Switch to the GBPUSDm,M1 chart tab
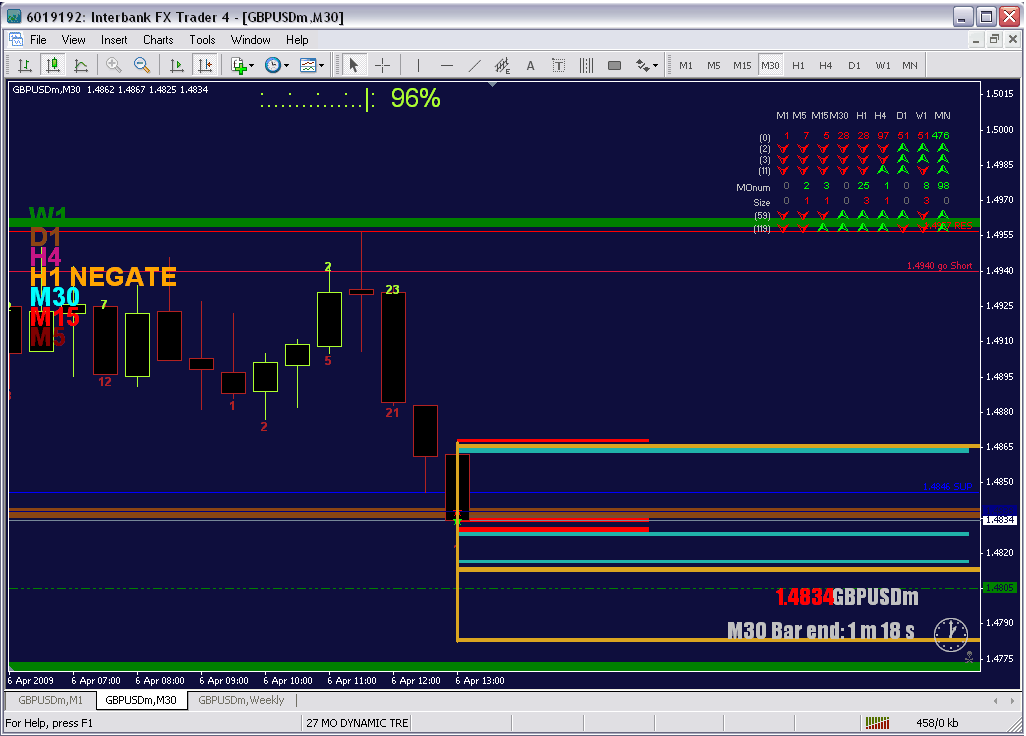 pyautogui.click(x=50, y=700)
